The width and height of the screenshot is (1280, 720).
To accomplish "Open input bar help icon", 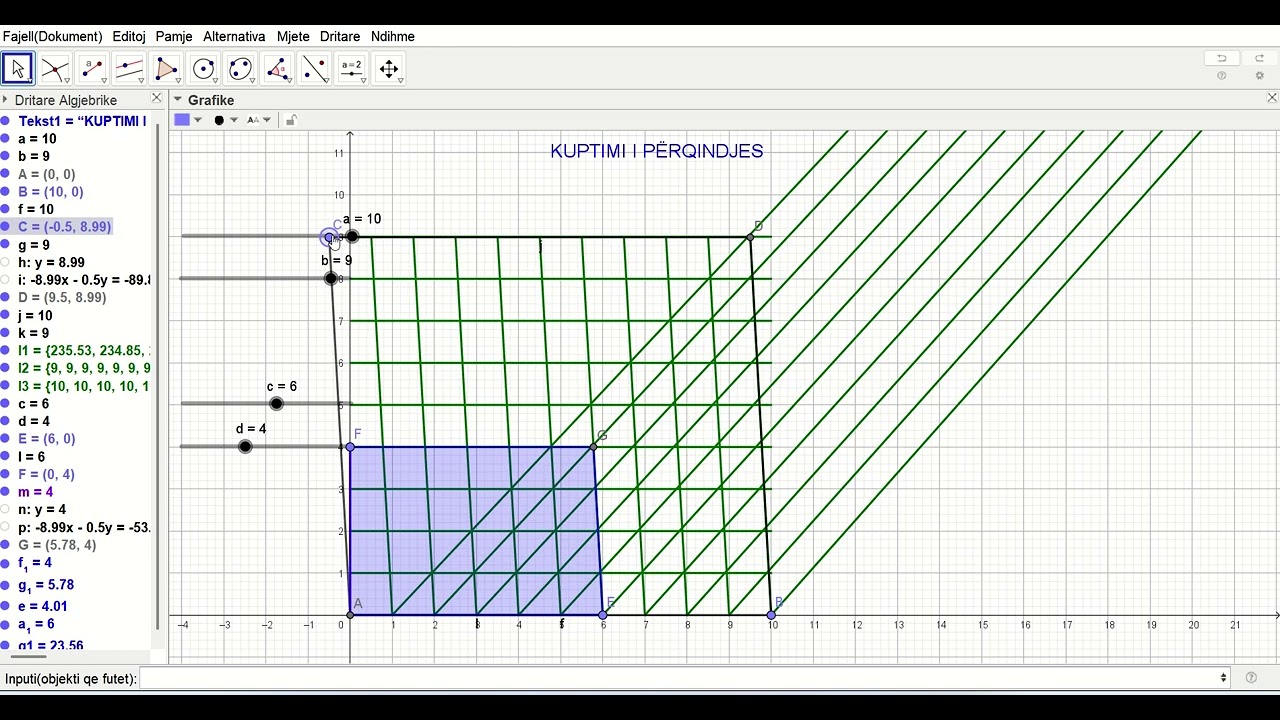I will [x=1251, y=678].
